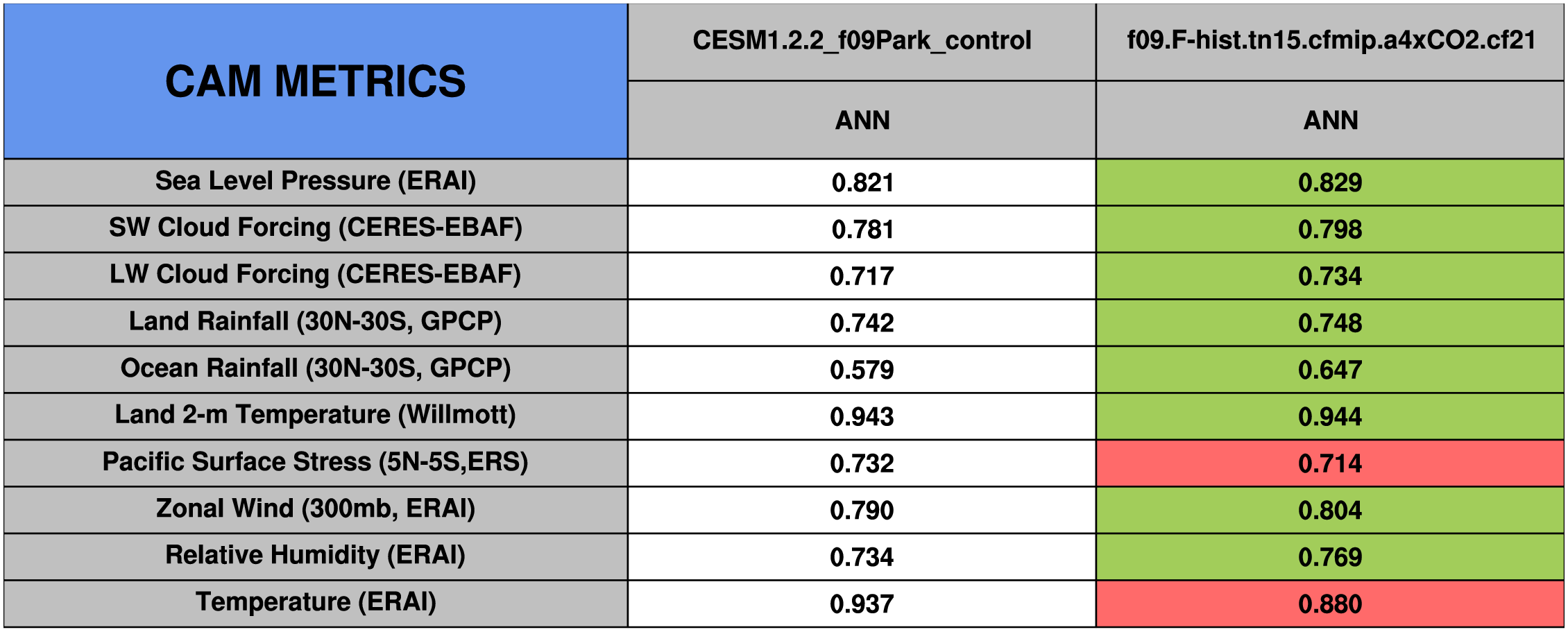1568x632 pixels.
Task: Select the LW Cloud Forcing (CERES-EBAF) label
Action: point(316,275)
